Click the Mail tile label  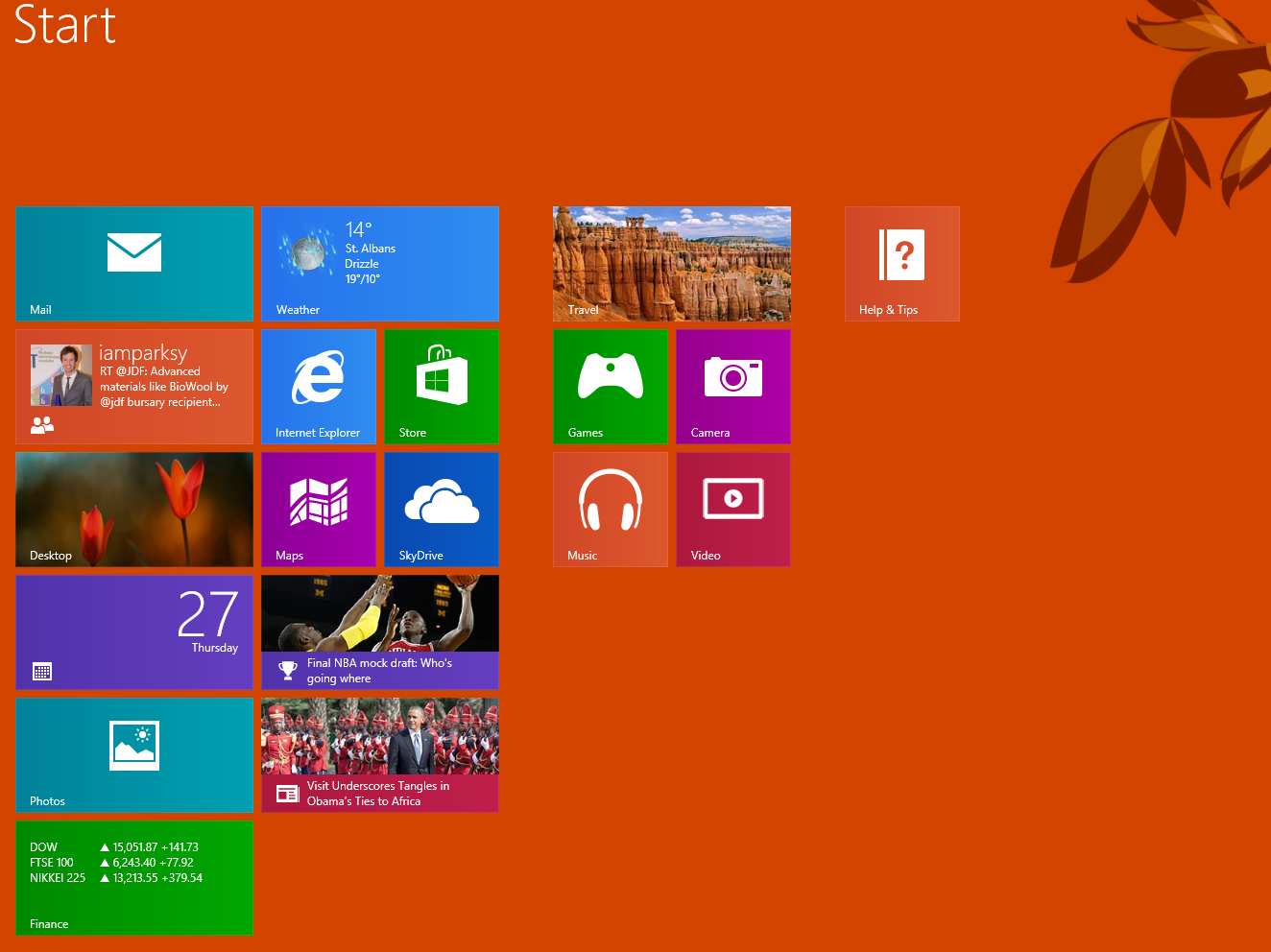[x=40, y=310]
